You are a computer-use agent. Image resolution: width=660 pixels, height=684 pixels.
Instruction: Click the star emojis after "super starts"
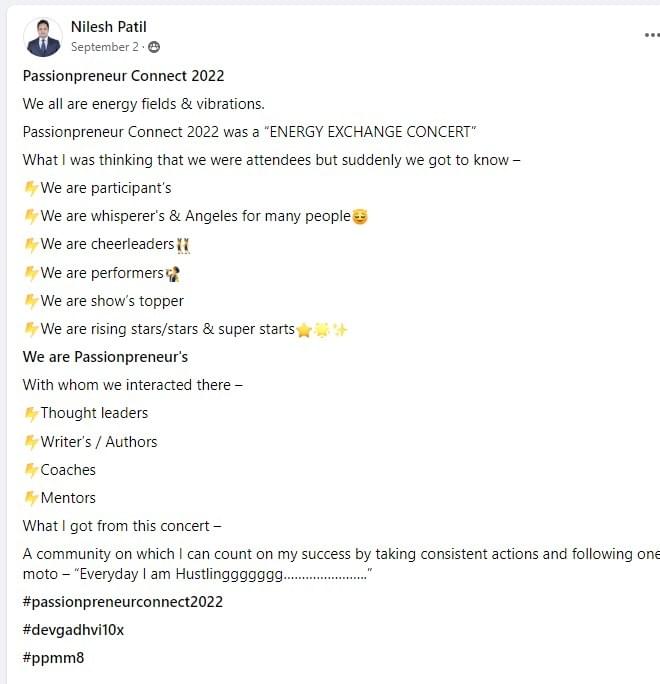pyautogui.click(x=322, y=330)
